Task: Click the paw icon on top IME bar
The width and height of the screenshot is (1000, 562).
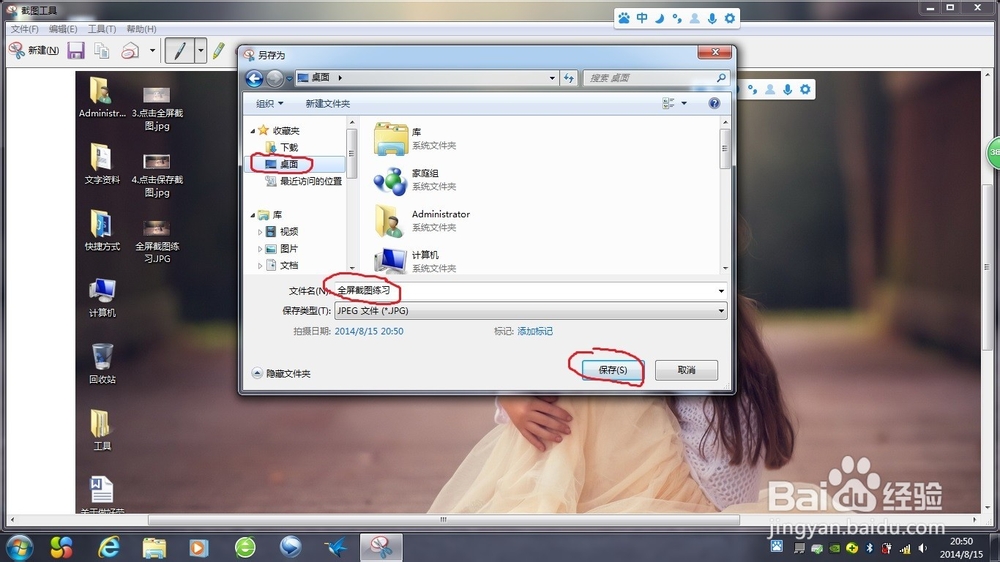Action: 624,18
